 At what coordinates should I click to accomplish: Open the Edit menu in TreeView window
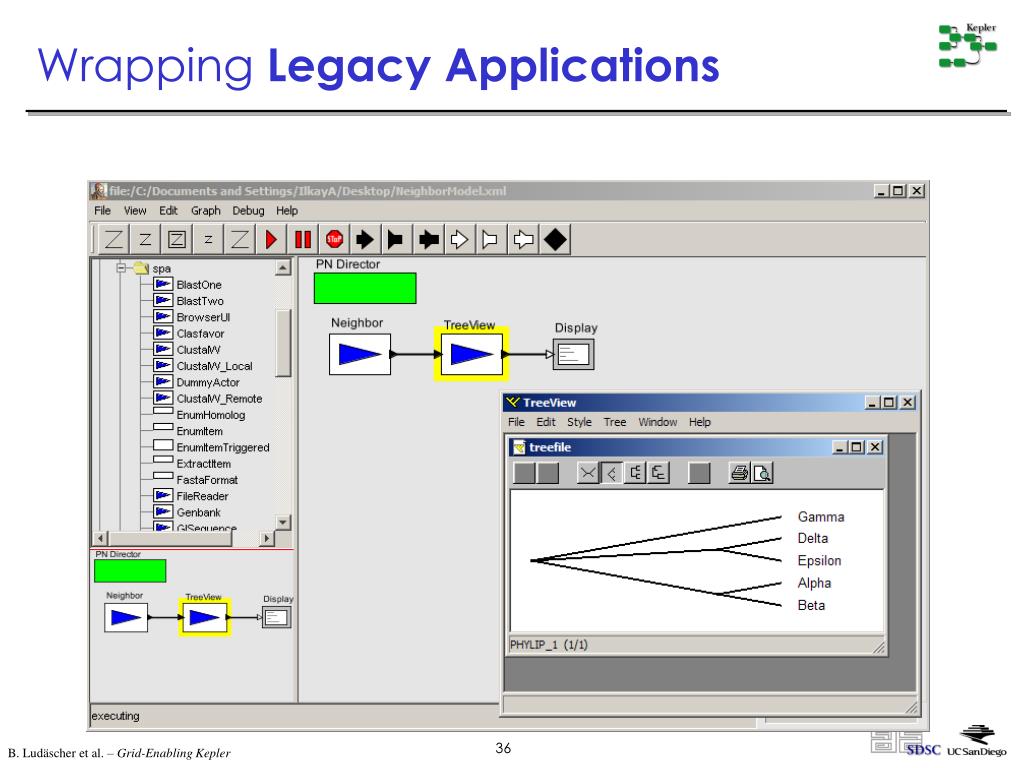[x=546, y=422]
